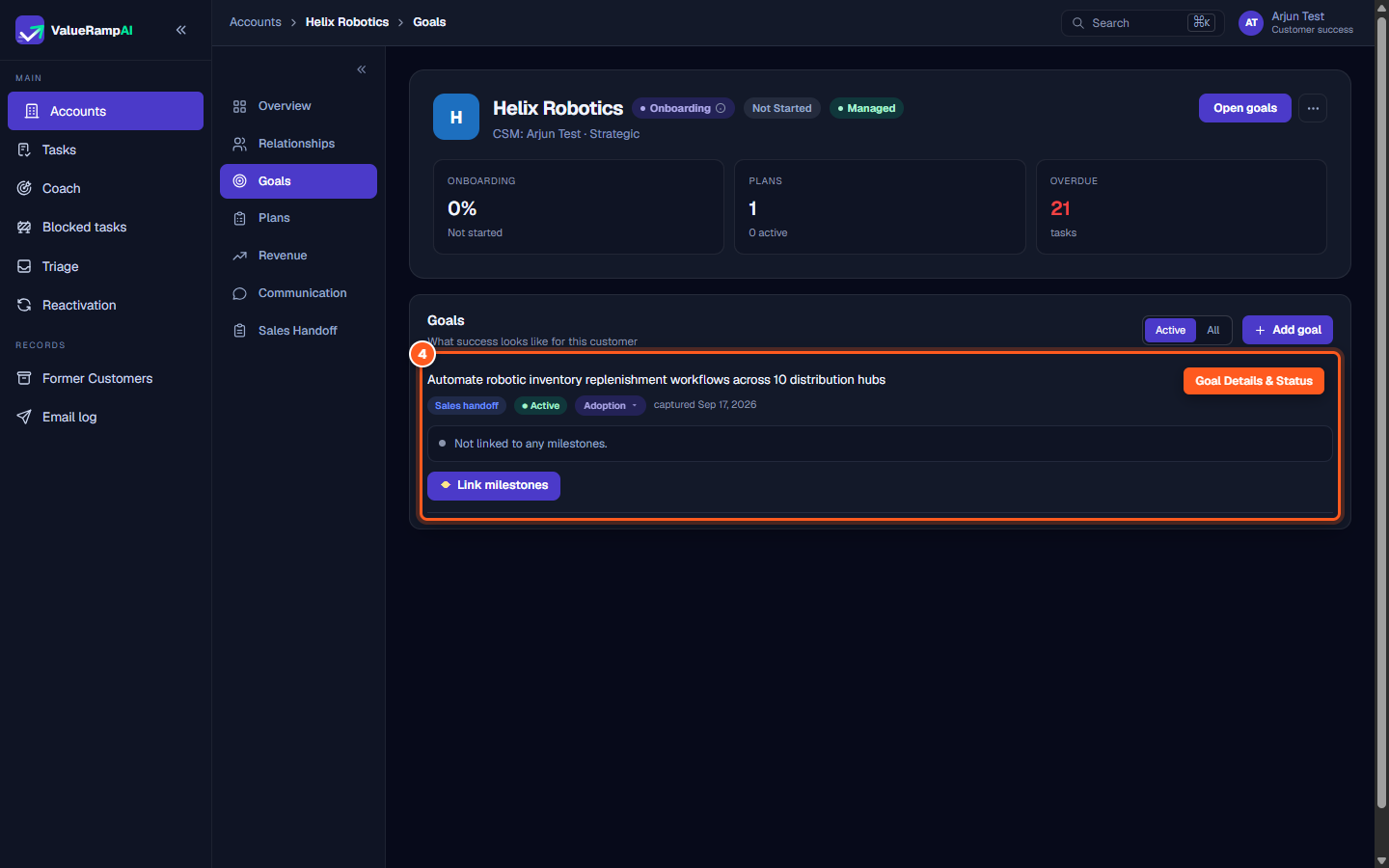Click the Link milestones button

[x=494, y=485]
